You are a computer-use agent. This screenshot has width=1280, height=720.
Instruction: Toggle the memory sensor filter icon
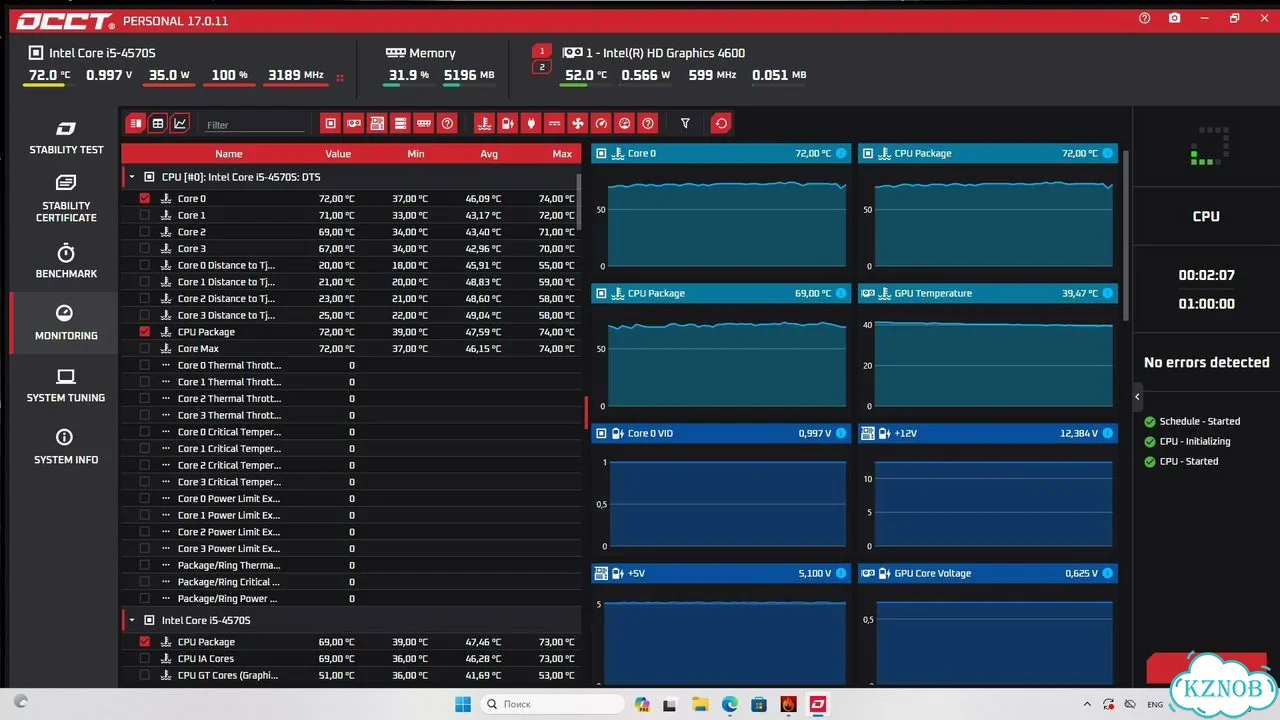(424, 123)
